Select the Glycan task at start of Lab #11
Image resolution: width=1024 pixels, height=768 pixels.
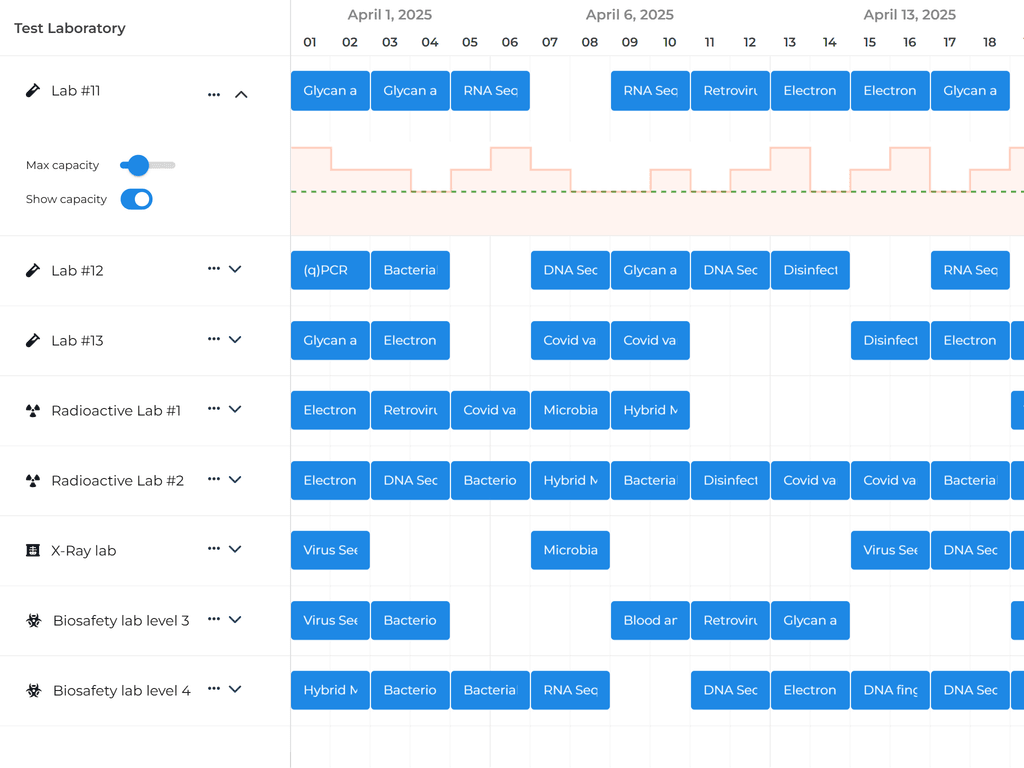(x=329, y=90)
